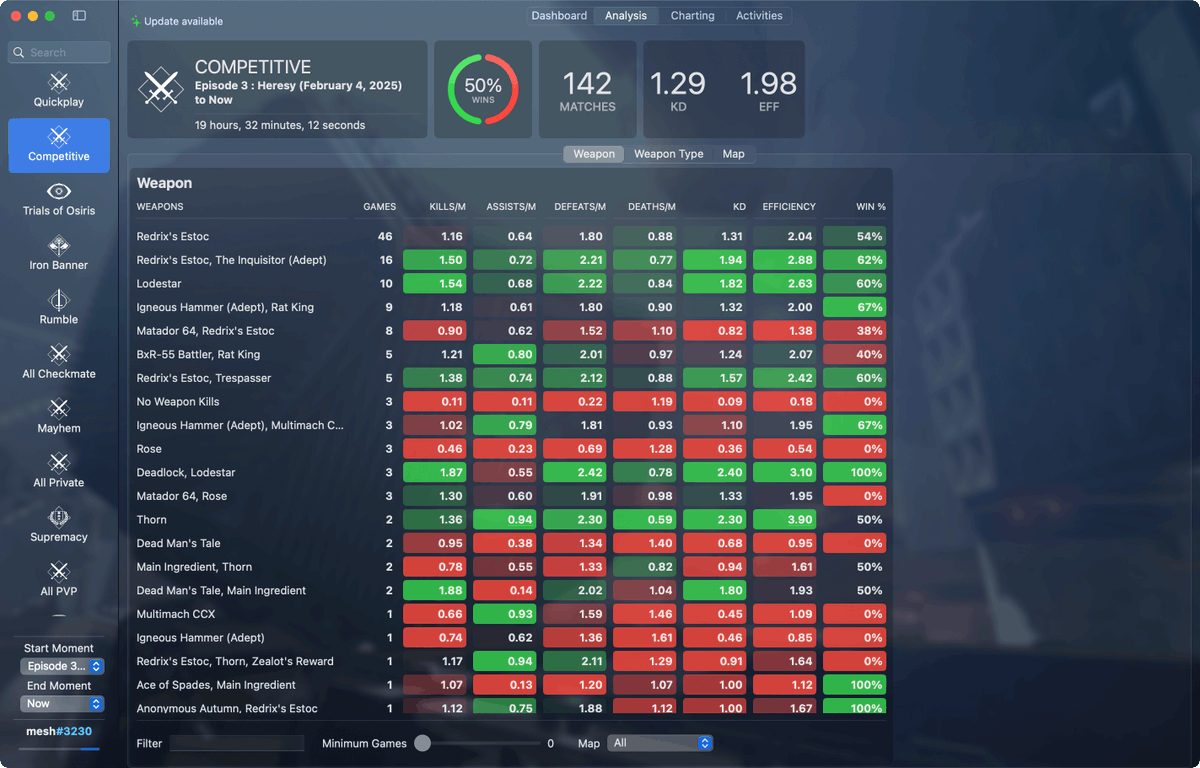Viewport: 1200px width, 768px height.
Task: Click the mesh#3230 account name
Action: [59, 731]
